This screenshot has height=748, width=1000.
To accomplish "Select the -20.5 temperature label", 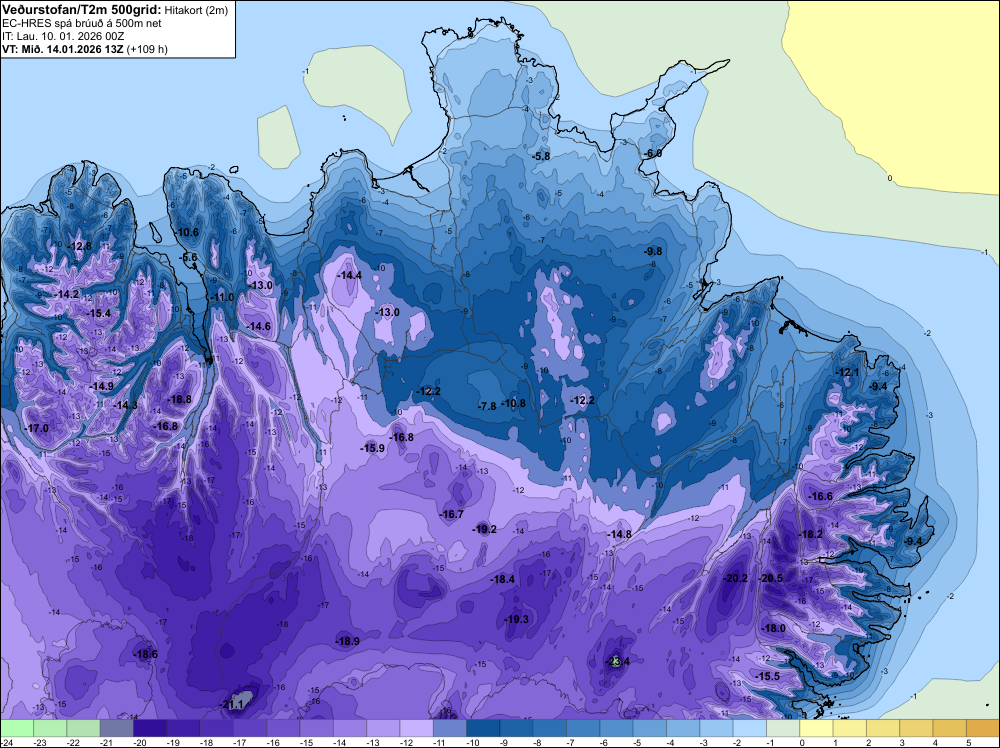I will coord(771,578).
